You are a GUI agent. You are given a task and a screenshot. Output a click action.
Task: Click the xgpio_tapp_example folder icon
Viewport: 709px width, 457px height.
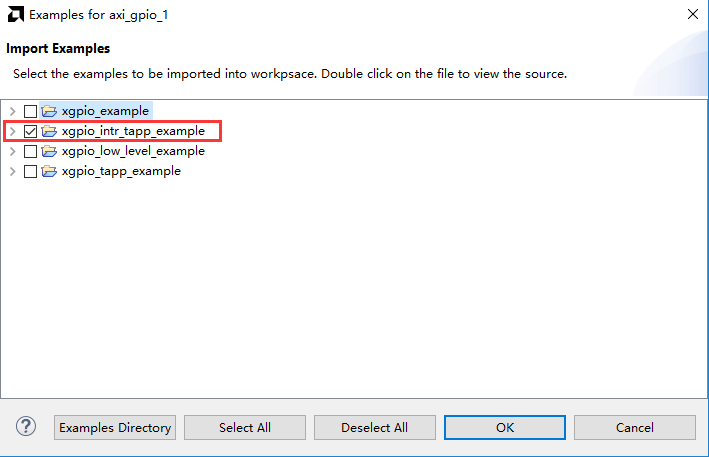point(49,171)
